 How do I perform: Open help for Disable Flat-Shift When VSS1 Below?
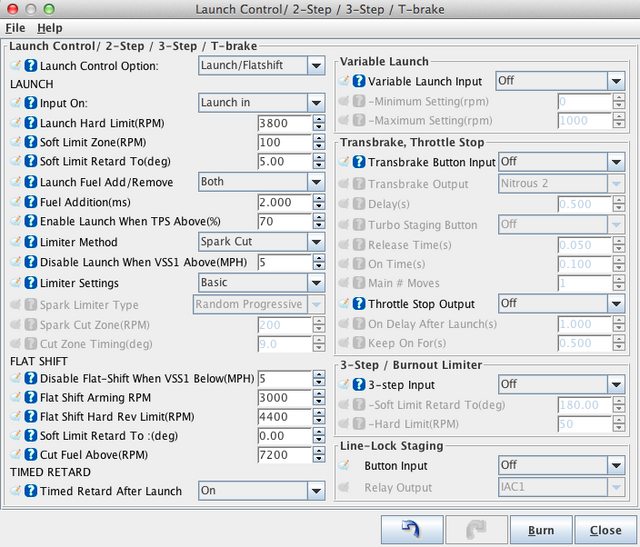tap(31, 378)
